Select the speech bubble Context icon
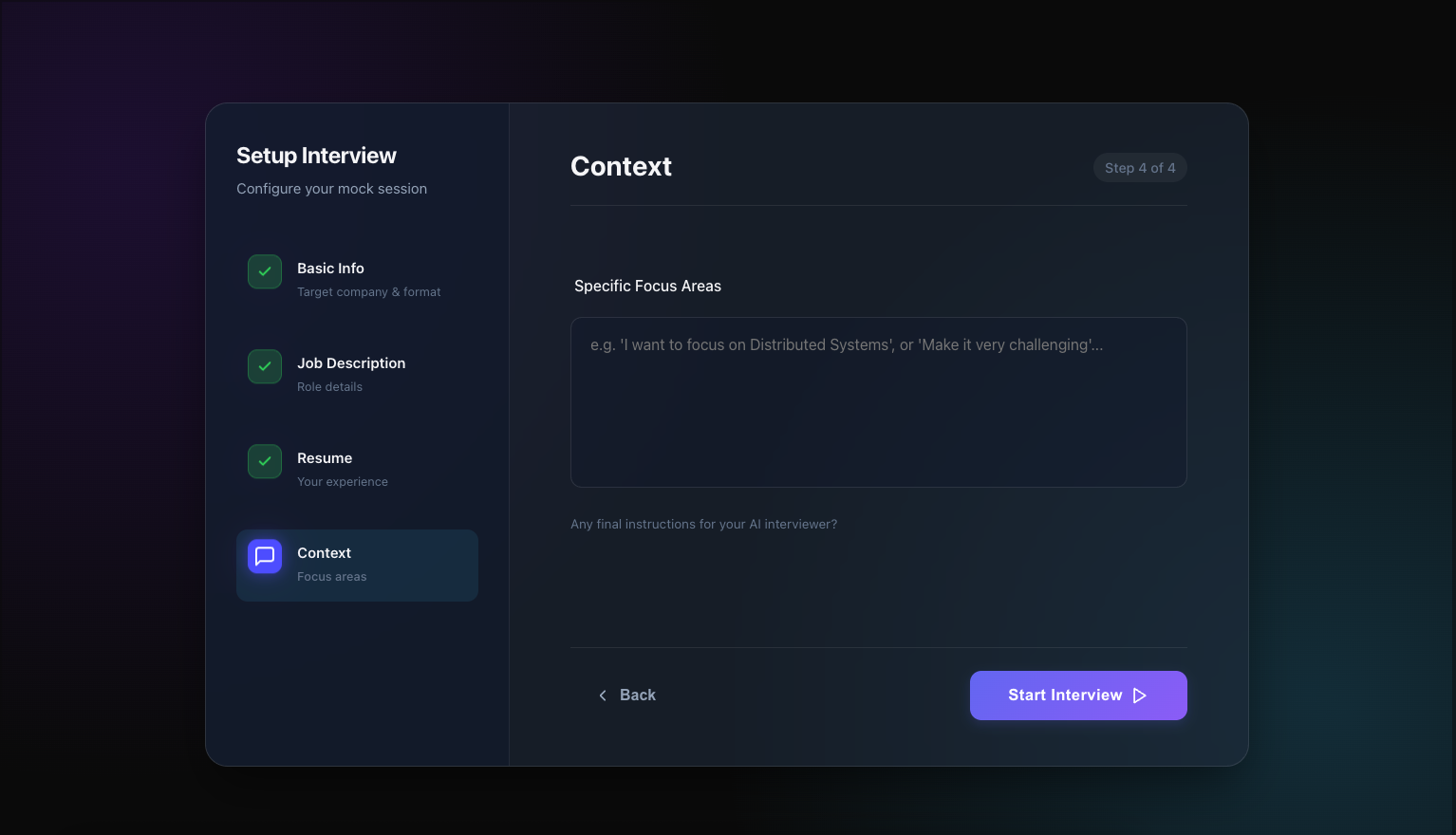The width and height of the screenshot is (1456, 835). [264, 556]
